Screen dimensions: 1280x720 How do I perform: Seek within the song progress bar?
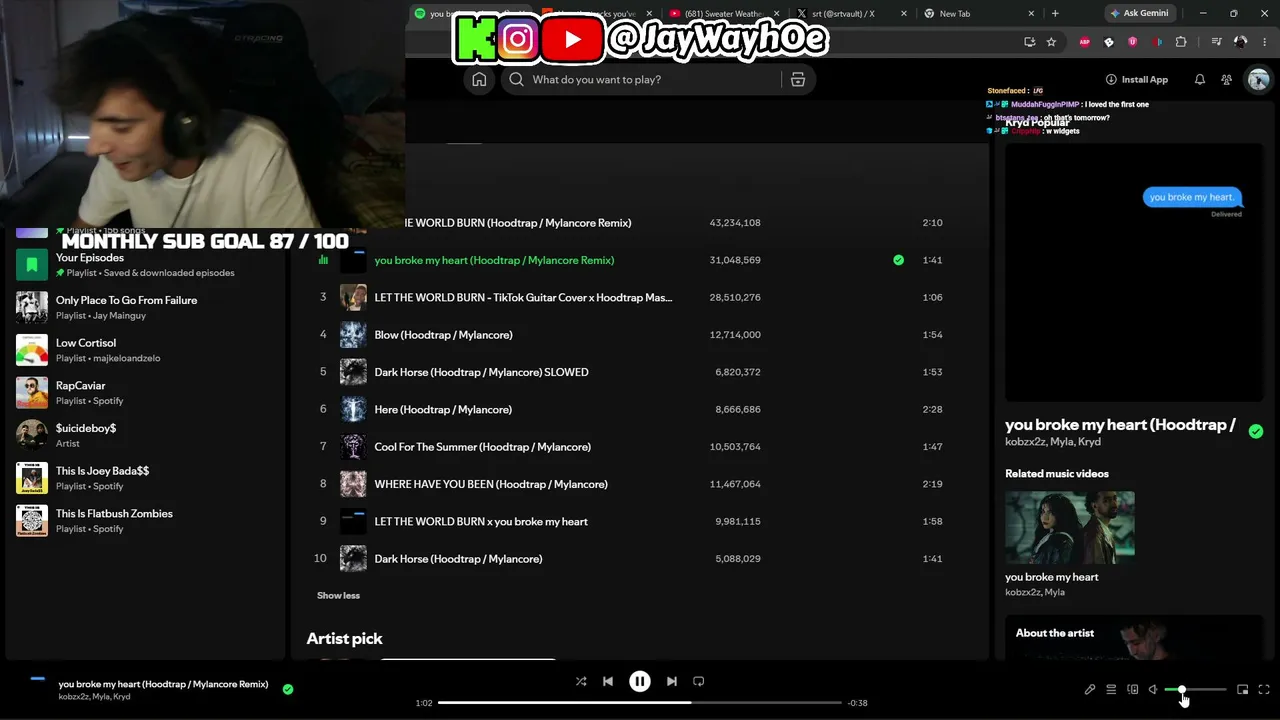(640, 703)
